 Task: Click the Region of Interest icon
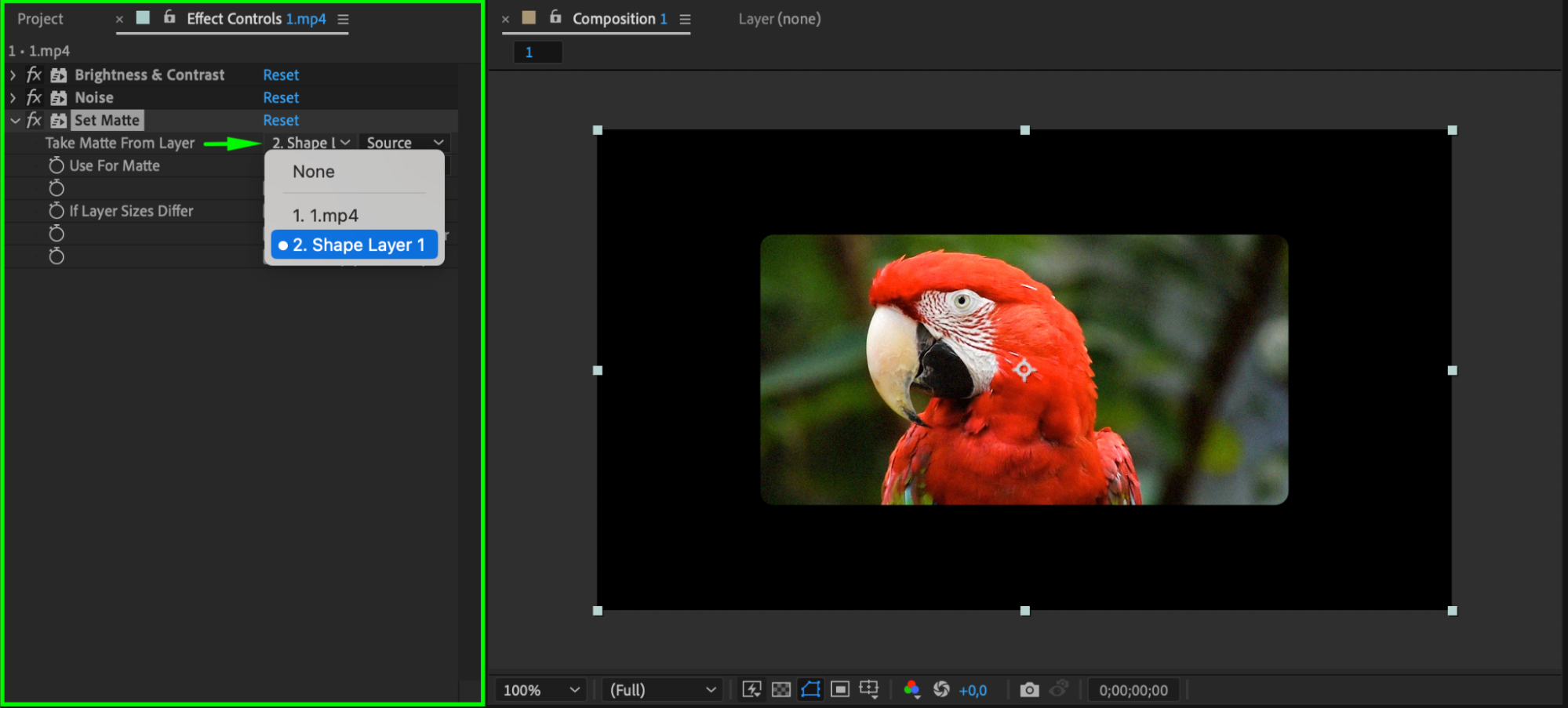[x=840, y=689]
